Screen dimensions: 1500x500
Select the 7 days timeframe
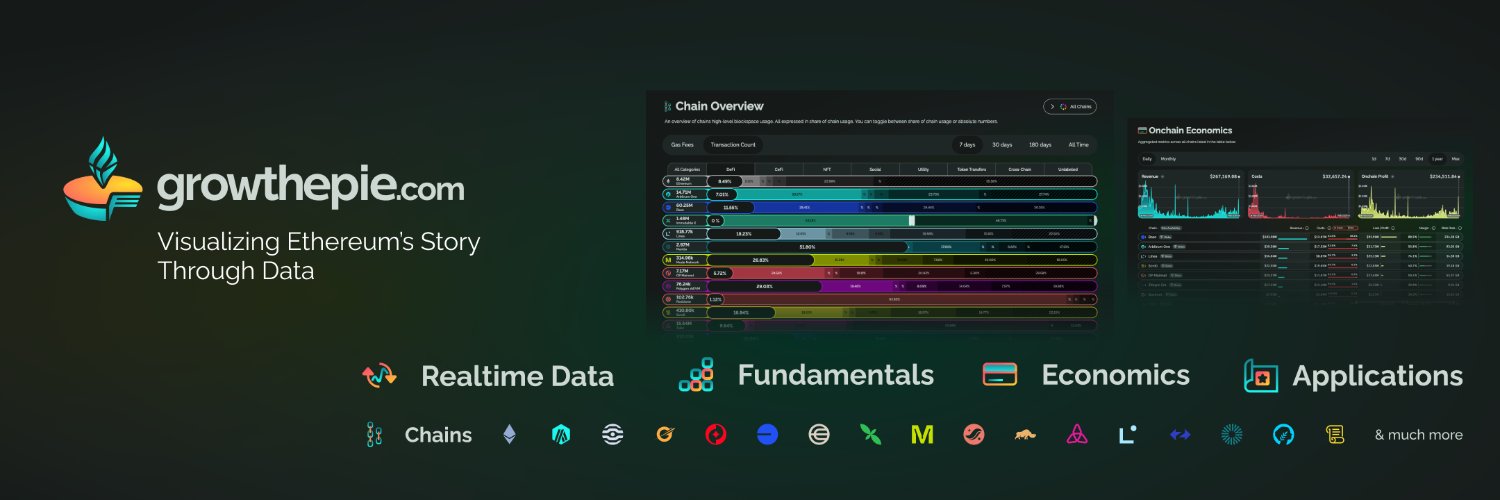pos(967,145)
